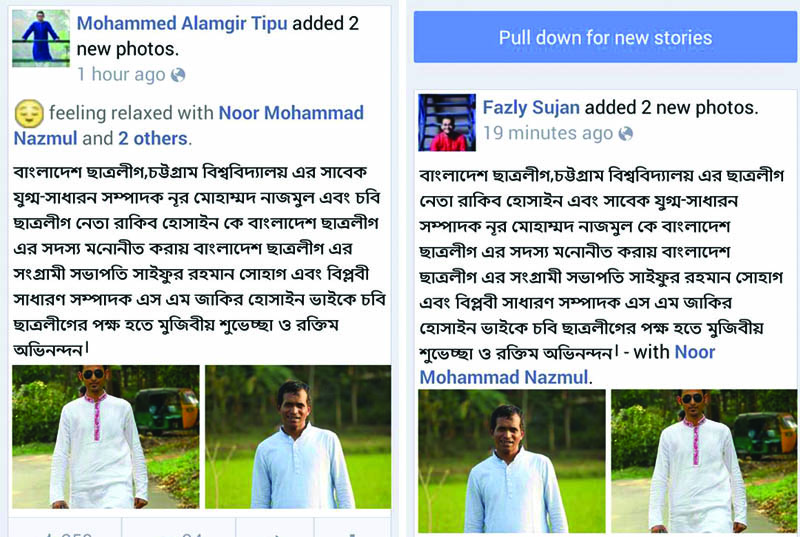
Task: Open Fazly Sujan's profile picture
Action: (447, 122)
